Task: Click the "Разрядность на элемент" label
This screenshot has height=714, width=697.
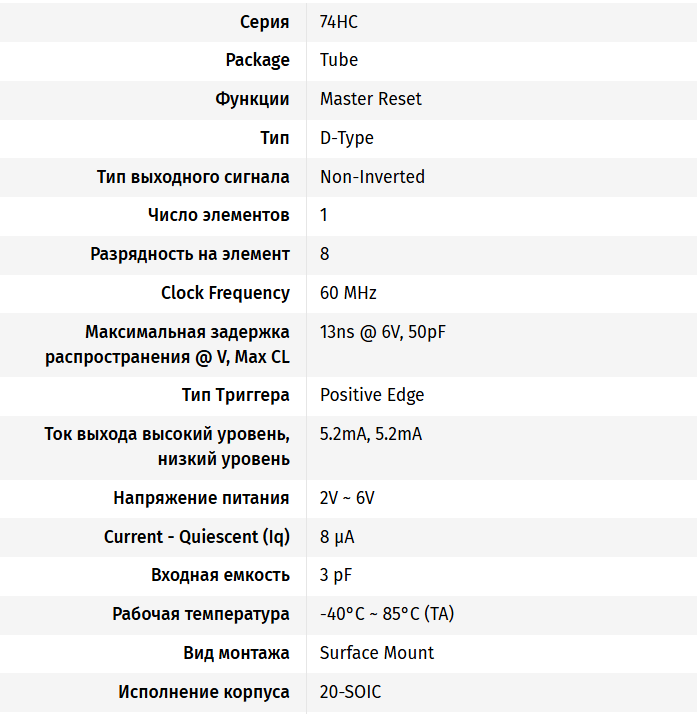Action: click(190, 254)
